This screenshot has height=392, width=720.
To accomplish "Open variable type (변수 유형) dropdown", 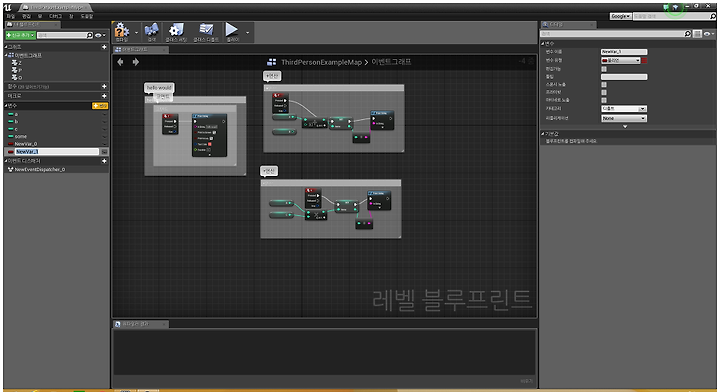I will (621, 61).
